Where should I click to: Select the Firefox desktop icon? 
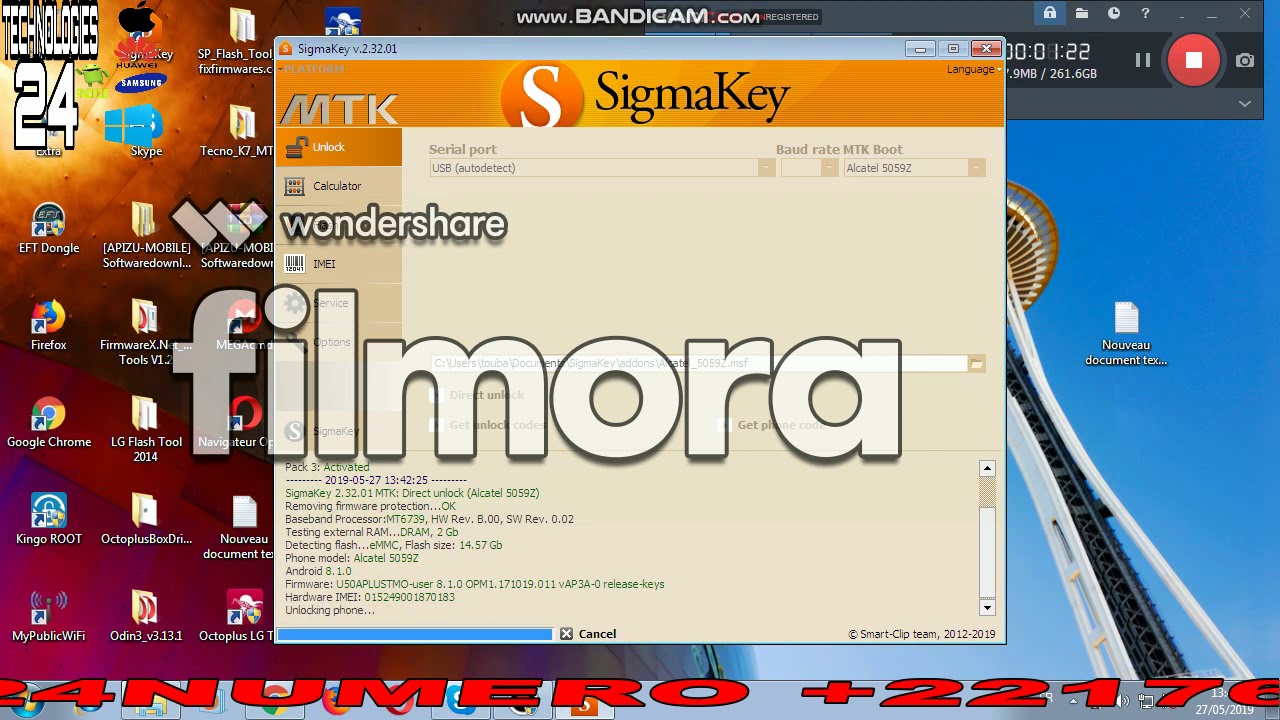tap(48, 326)
